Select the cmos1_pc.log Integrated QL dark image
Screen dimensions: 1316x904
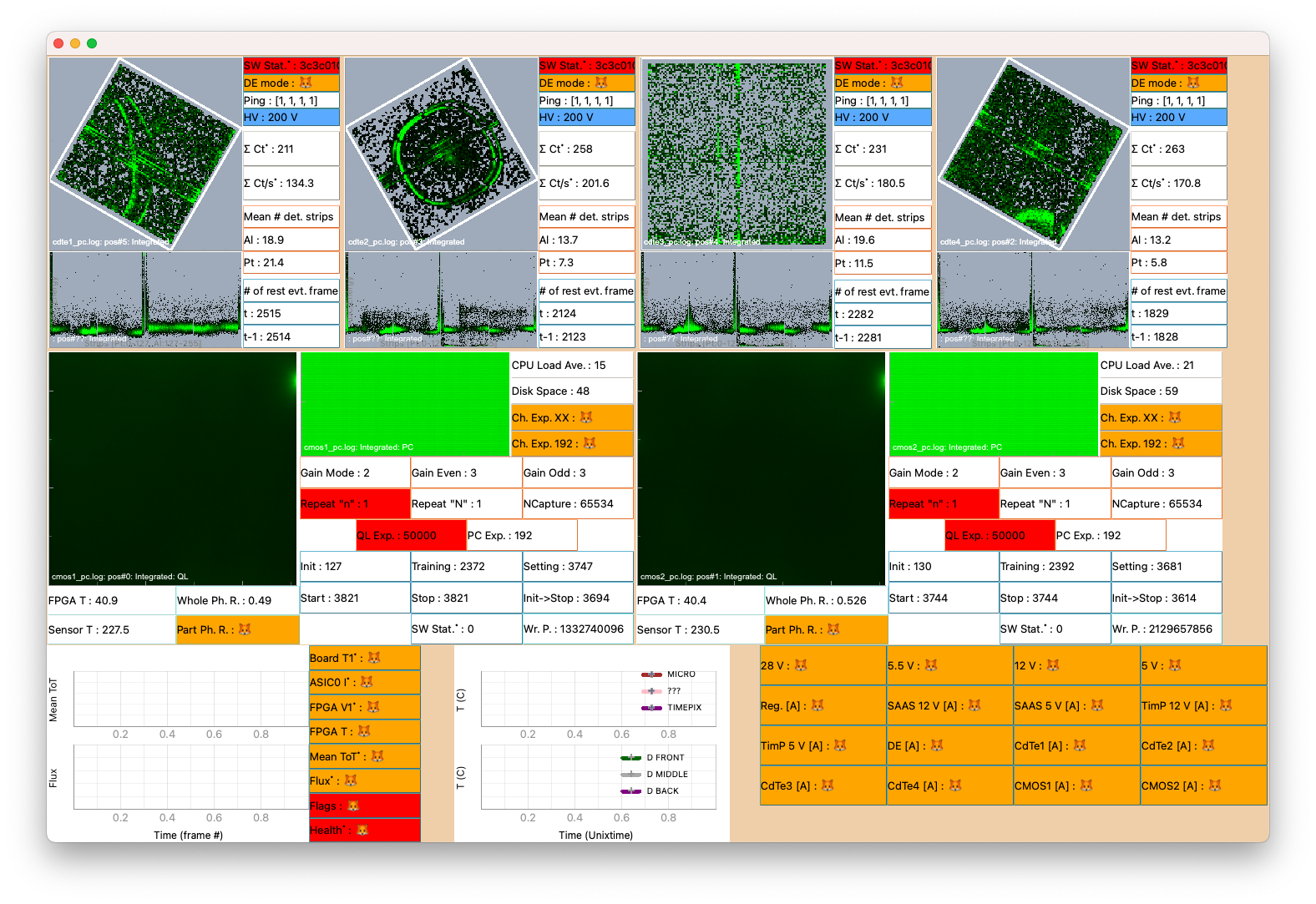coord(173,468)
